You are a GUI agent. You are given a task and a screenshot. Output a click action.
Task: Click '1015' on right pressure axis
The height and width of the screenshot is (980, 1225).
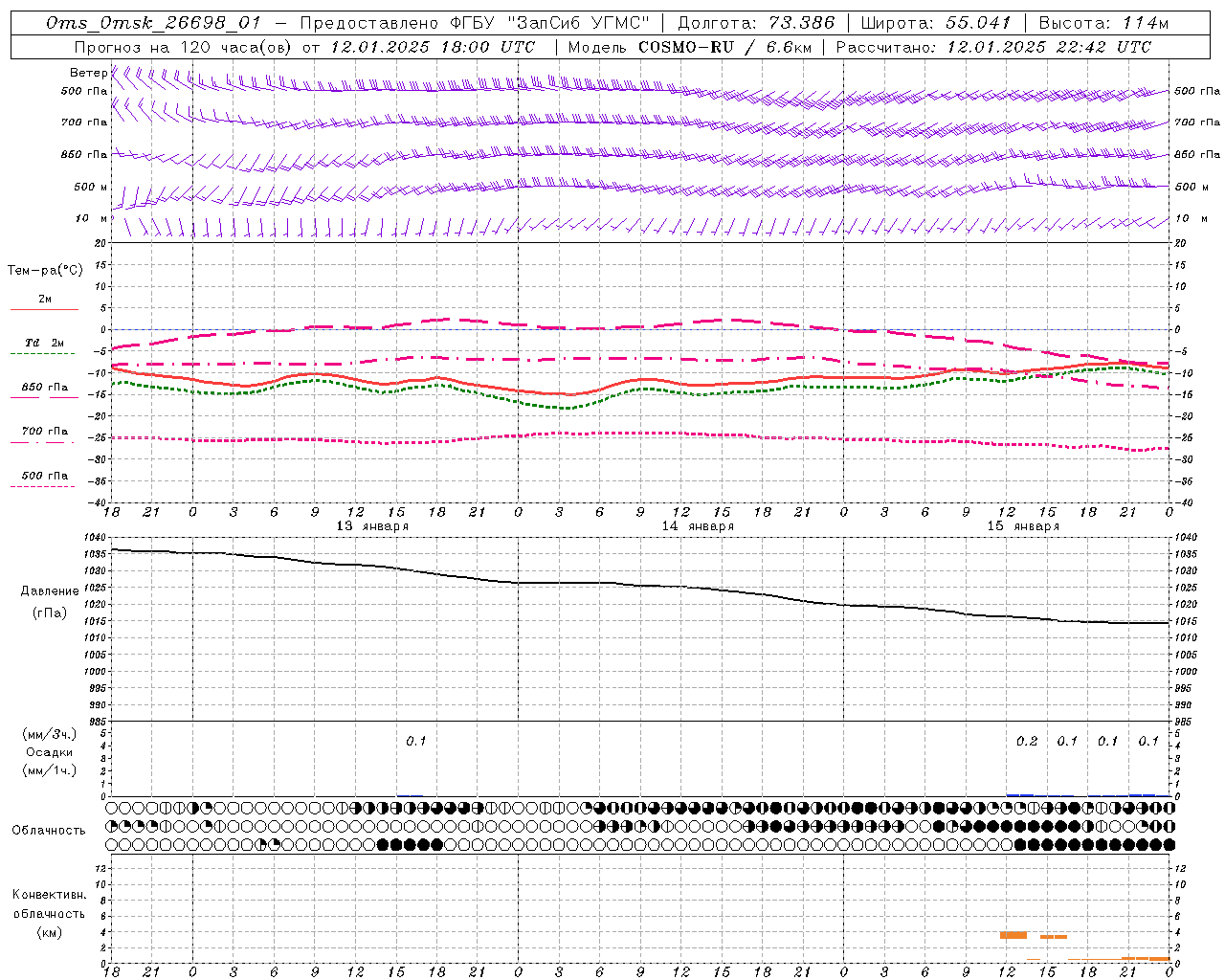1186,622
